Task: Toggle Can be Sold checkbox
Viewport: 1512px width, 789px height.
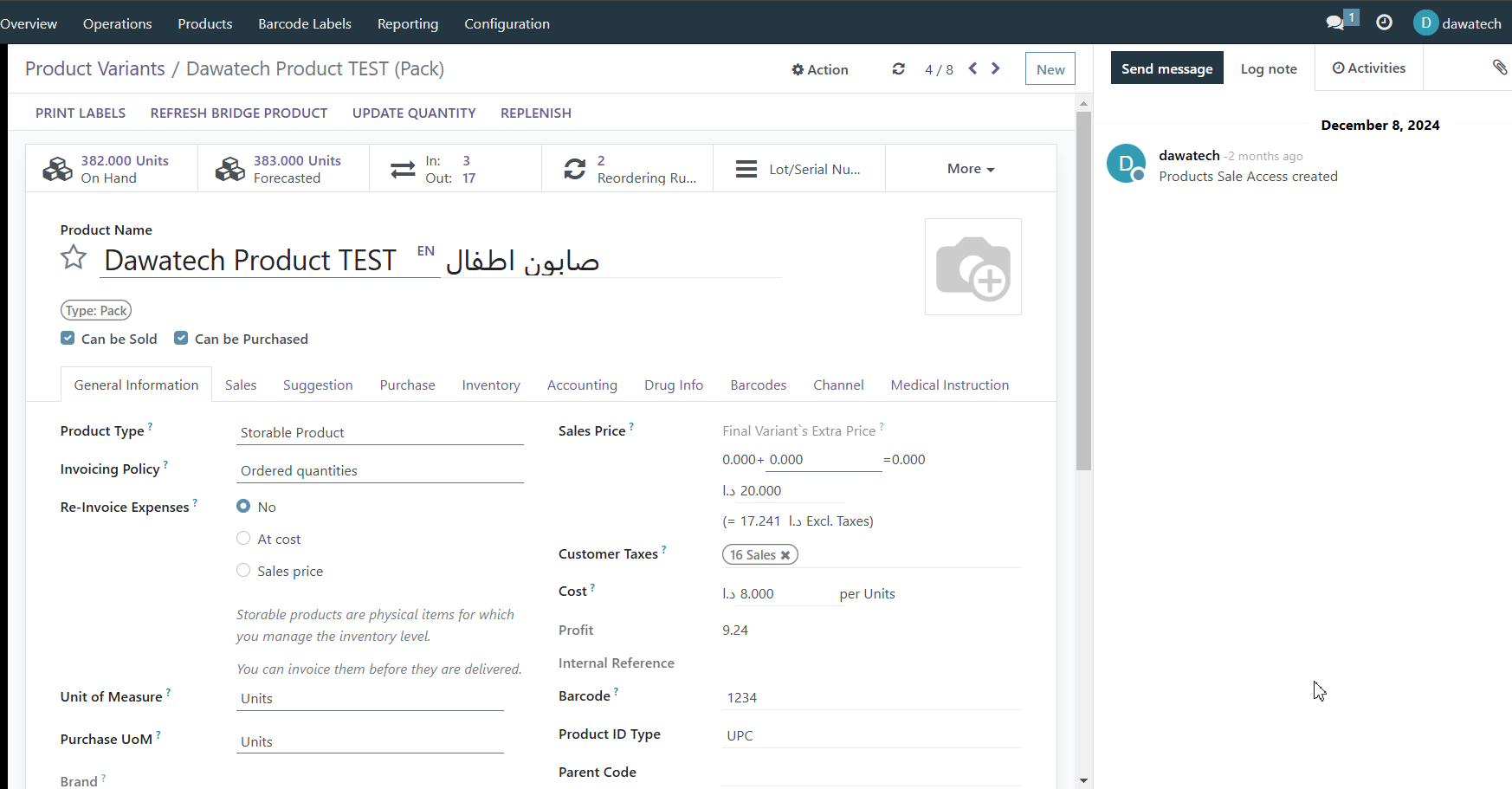Action: 68,338
